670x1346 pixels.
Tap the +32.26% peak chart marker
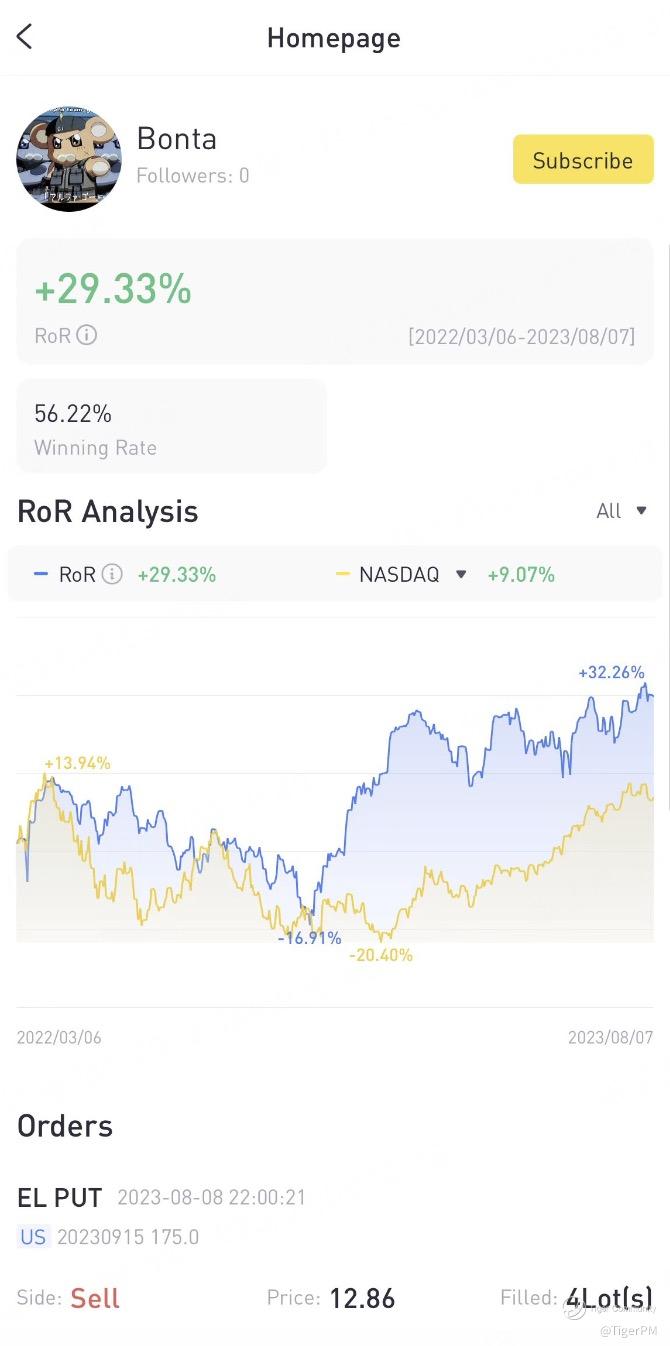611,672
